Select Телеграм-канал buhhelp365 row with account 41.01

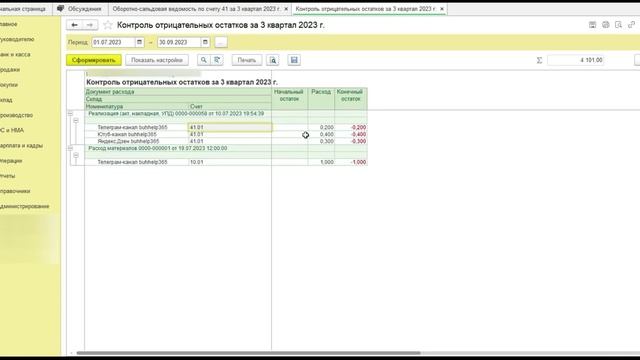[x=132, y=127]
